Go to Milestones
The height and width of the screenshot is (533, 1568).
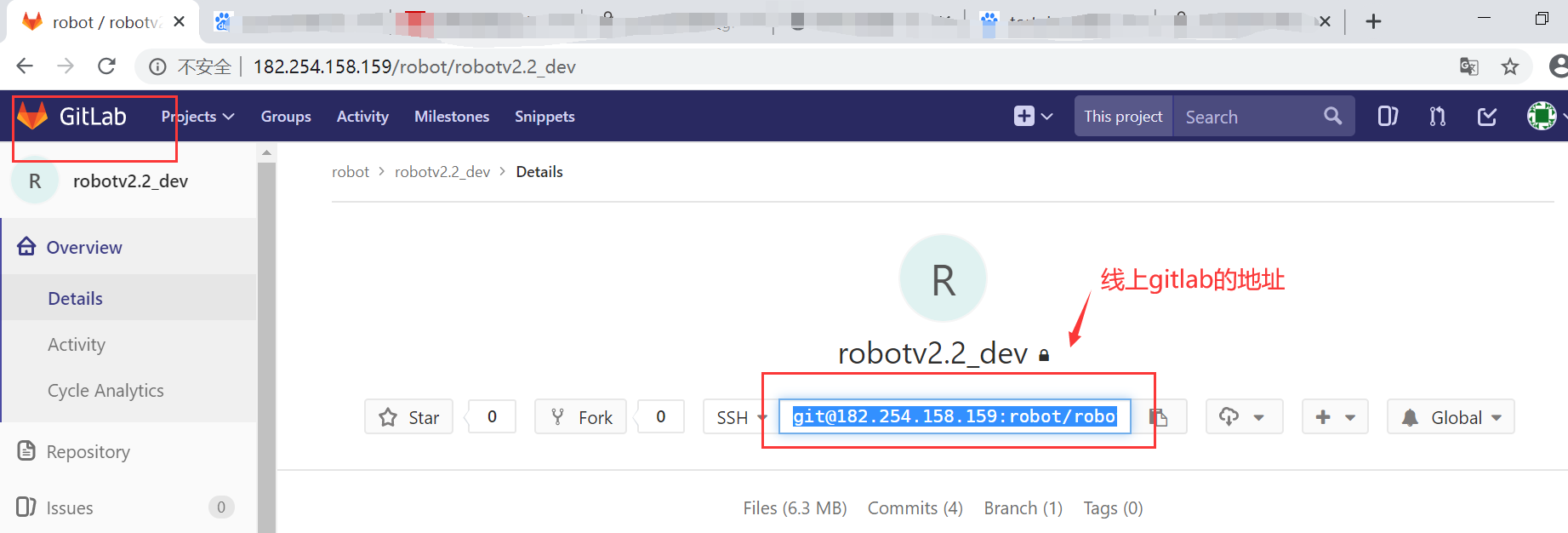452,117
